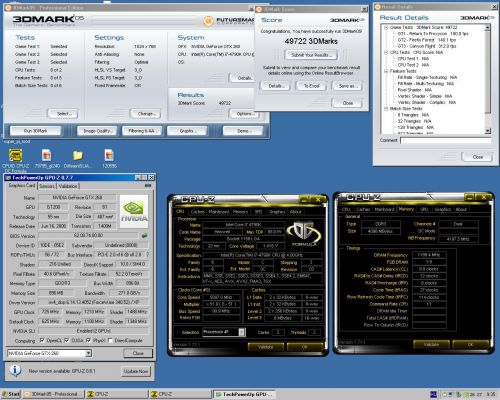Viewport: 500px width, 400px height.
Task: Open the GeForce GTX 260 GPU selection dropdown
Action: [88, 353]
